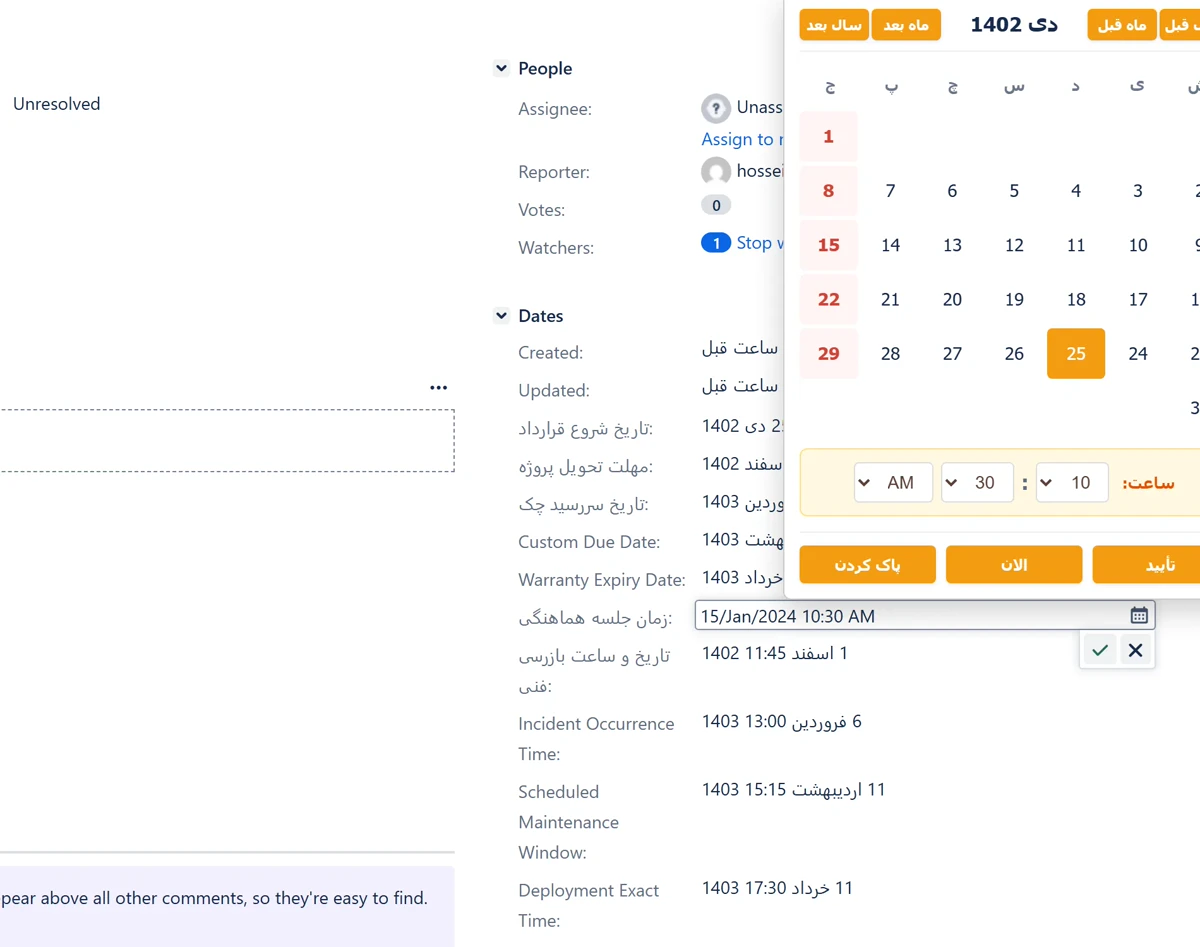The width and height of the screenshot is (1200, 947).
Task: Choose day 10 in the calendar
Action: click(x=1138, y=245)
